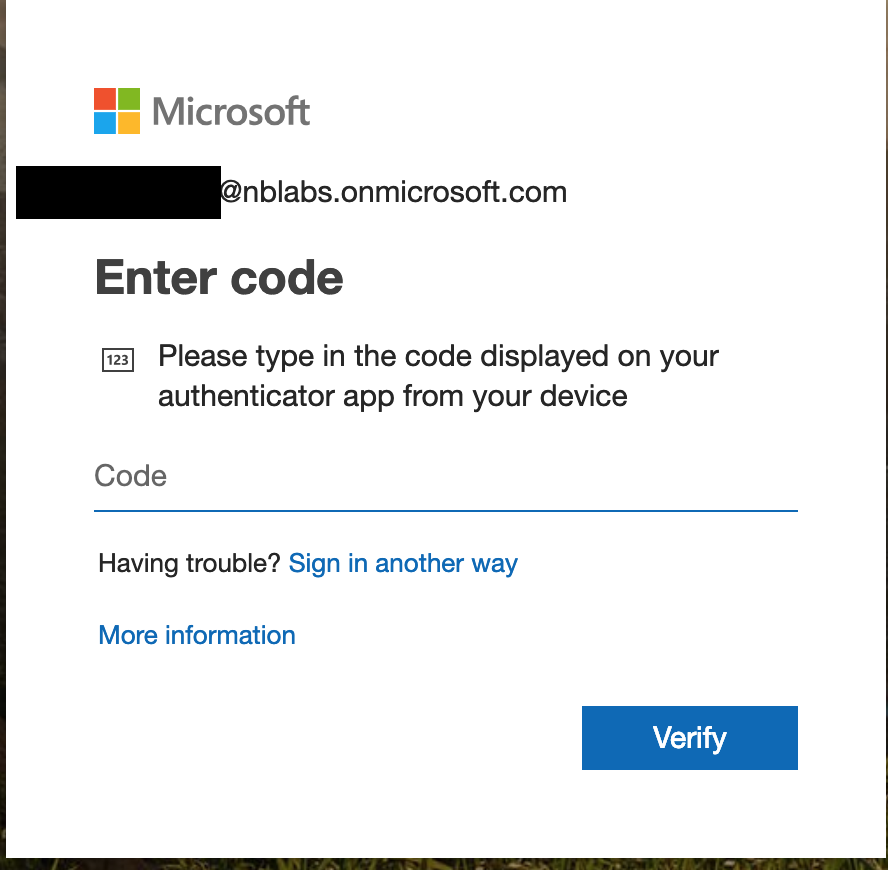Click the @nblabs.onmicrosoft.com account text
Screen dimensions: 888x870
pyautogui.click(x=394, y=192)
